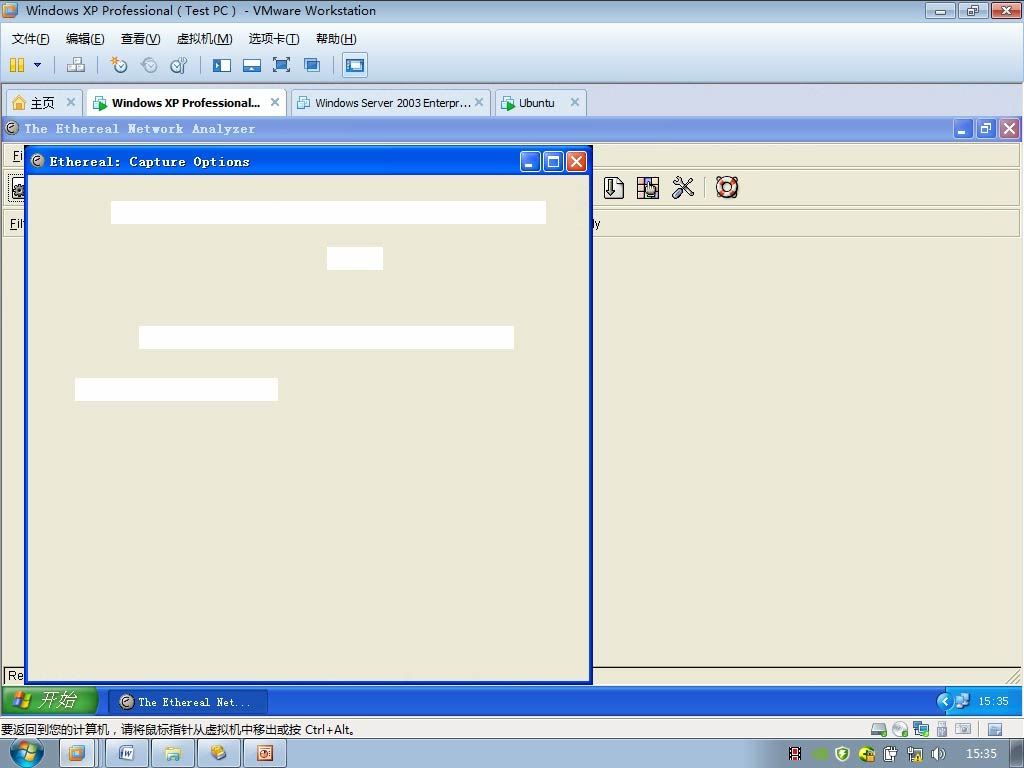The width and height of the screenshot is (1024, 768).
Task: Click Ethereal help lifebuoy icon
Action: tap(727, 187)
